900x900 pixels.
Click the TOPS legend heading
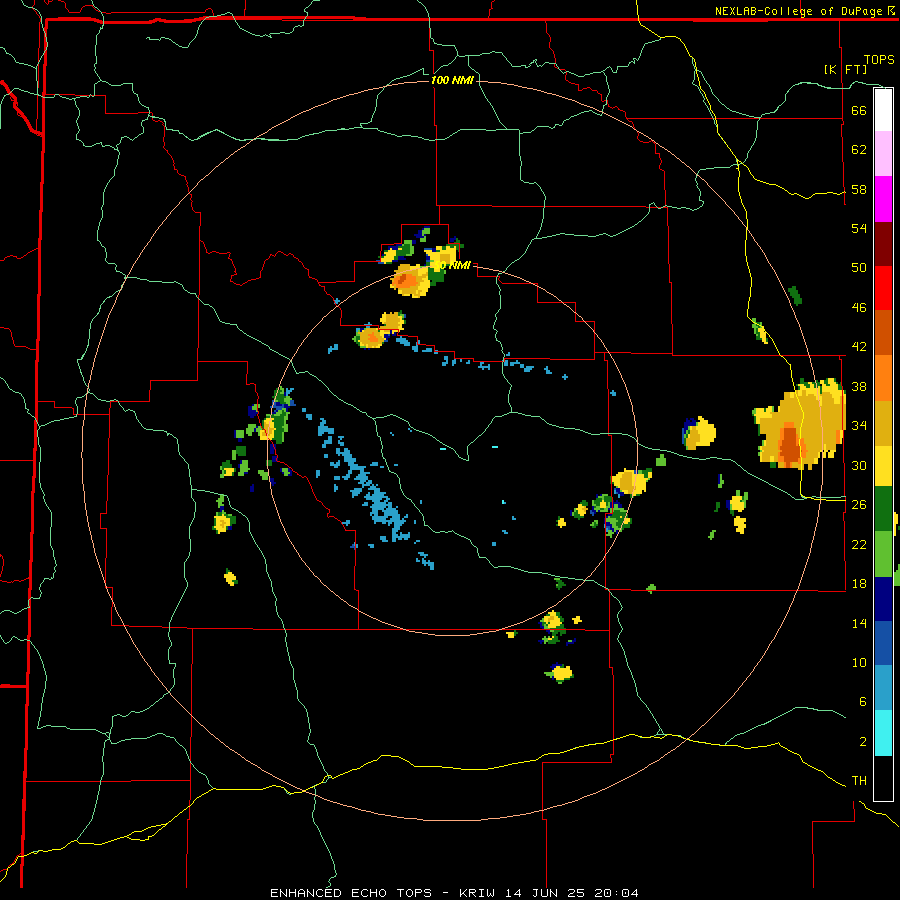coord(879,59)
